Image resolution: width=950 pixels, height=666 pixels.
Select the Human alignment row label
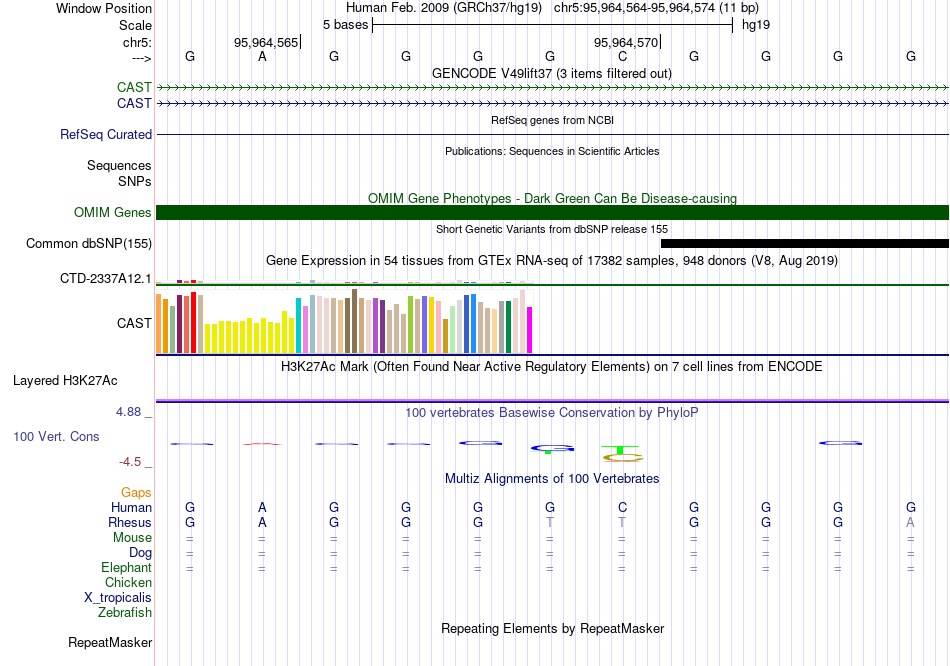click(x=131, y=507)
